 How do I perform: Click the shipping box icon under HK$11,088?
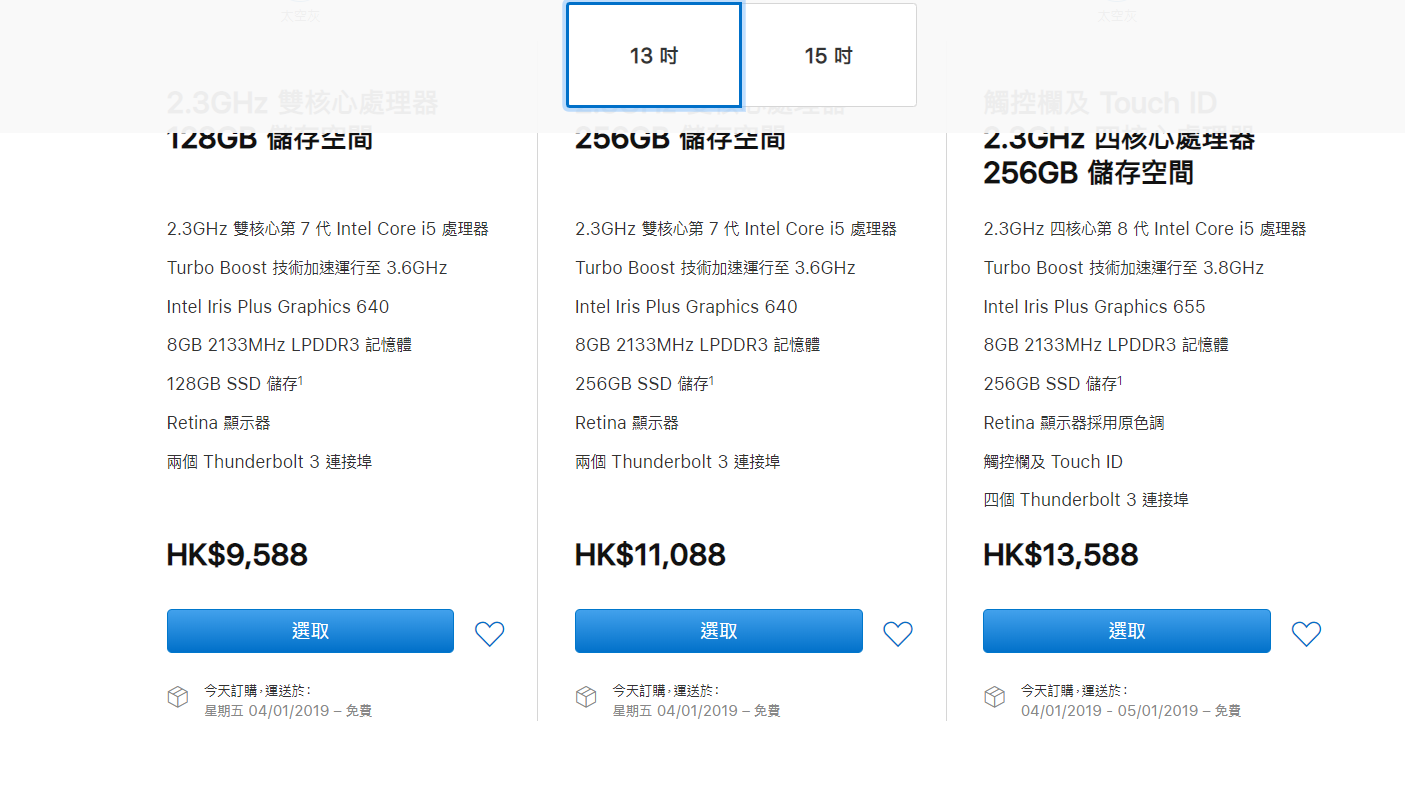point(586,697)
